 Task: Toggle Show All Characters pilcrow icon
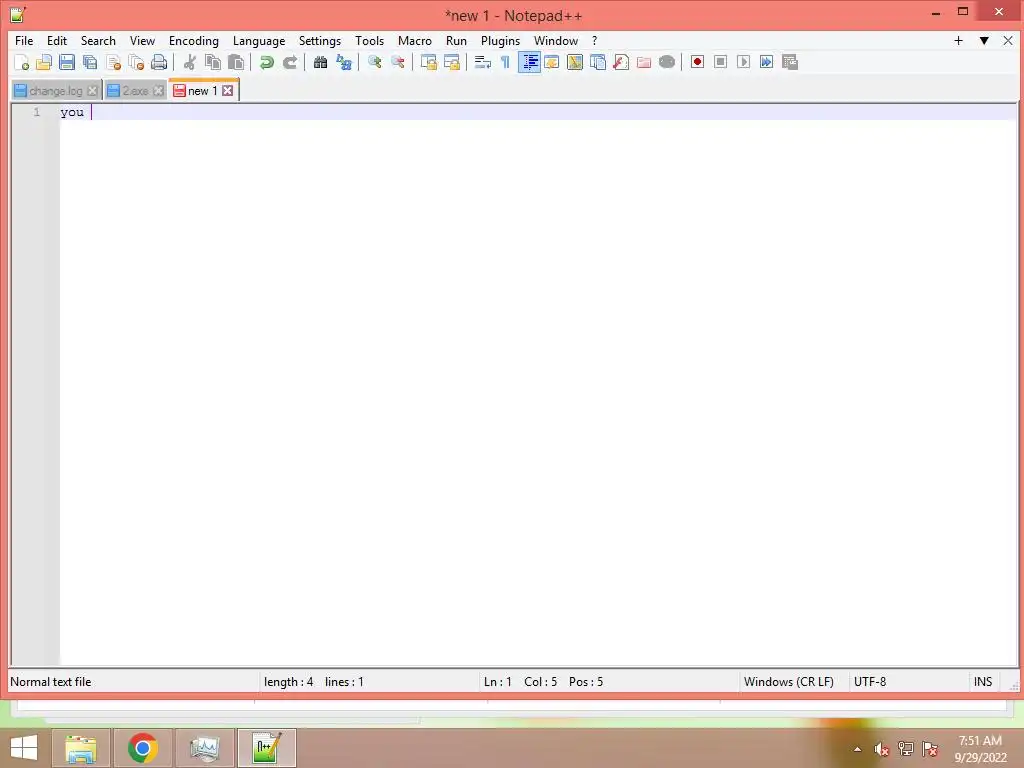tap(505, 62)
